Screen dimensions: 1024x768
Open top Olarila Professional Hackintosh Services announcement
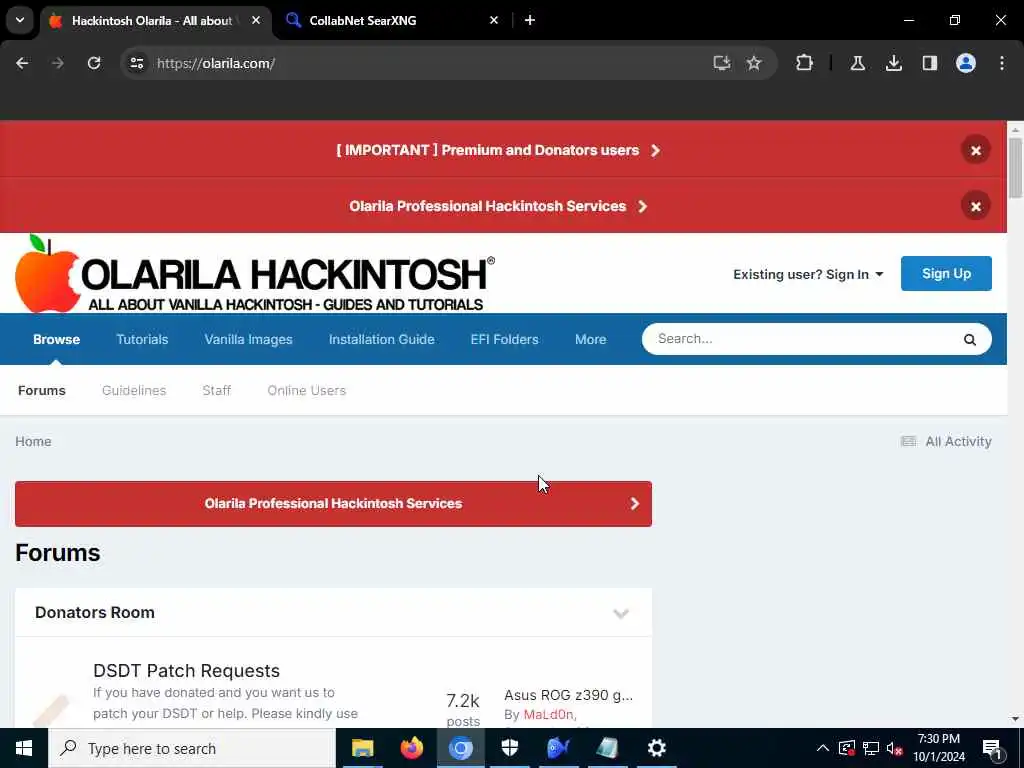point(498,206)
